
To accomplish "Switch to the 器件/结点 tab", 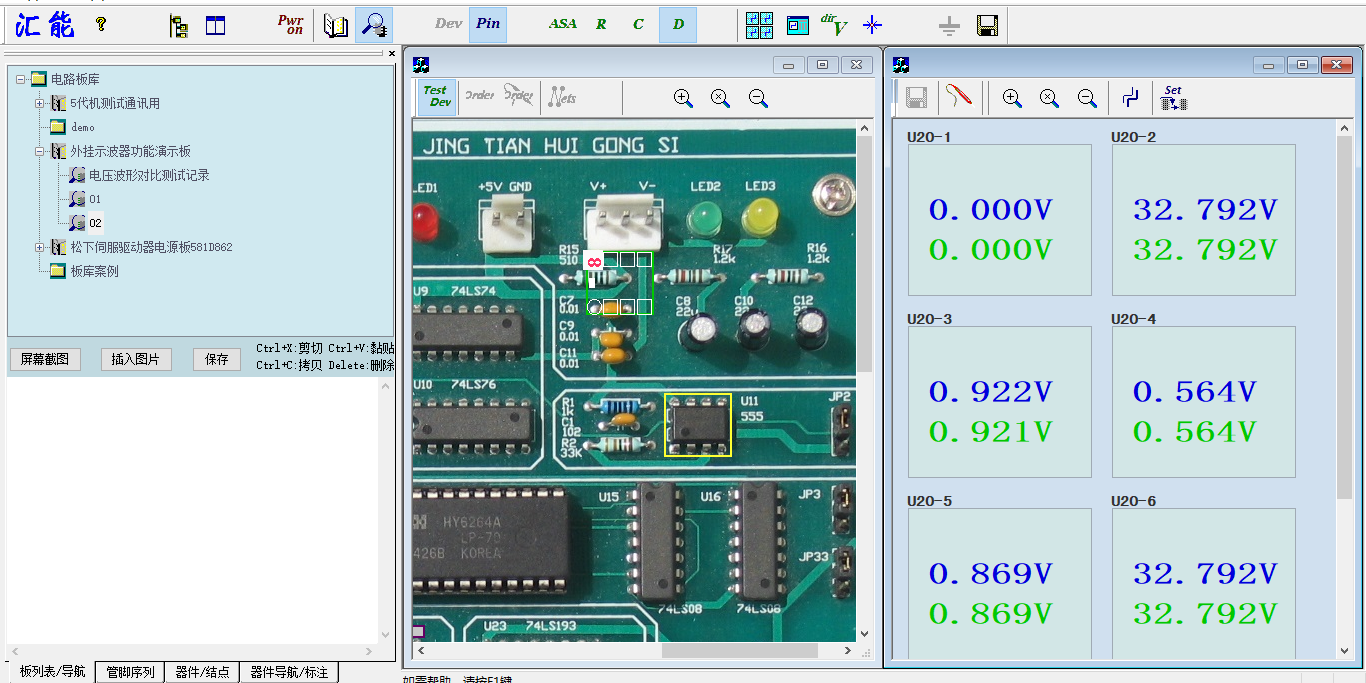I will tap(202, 672).
